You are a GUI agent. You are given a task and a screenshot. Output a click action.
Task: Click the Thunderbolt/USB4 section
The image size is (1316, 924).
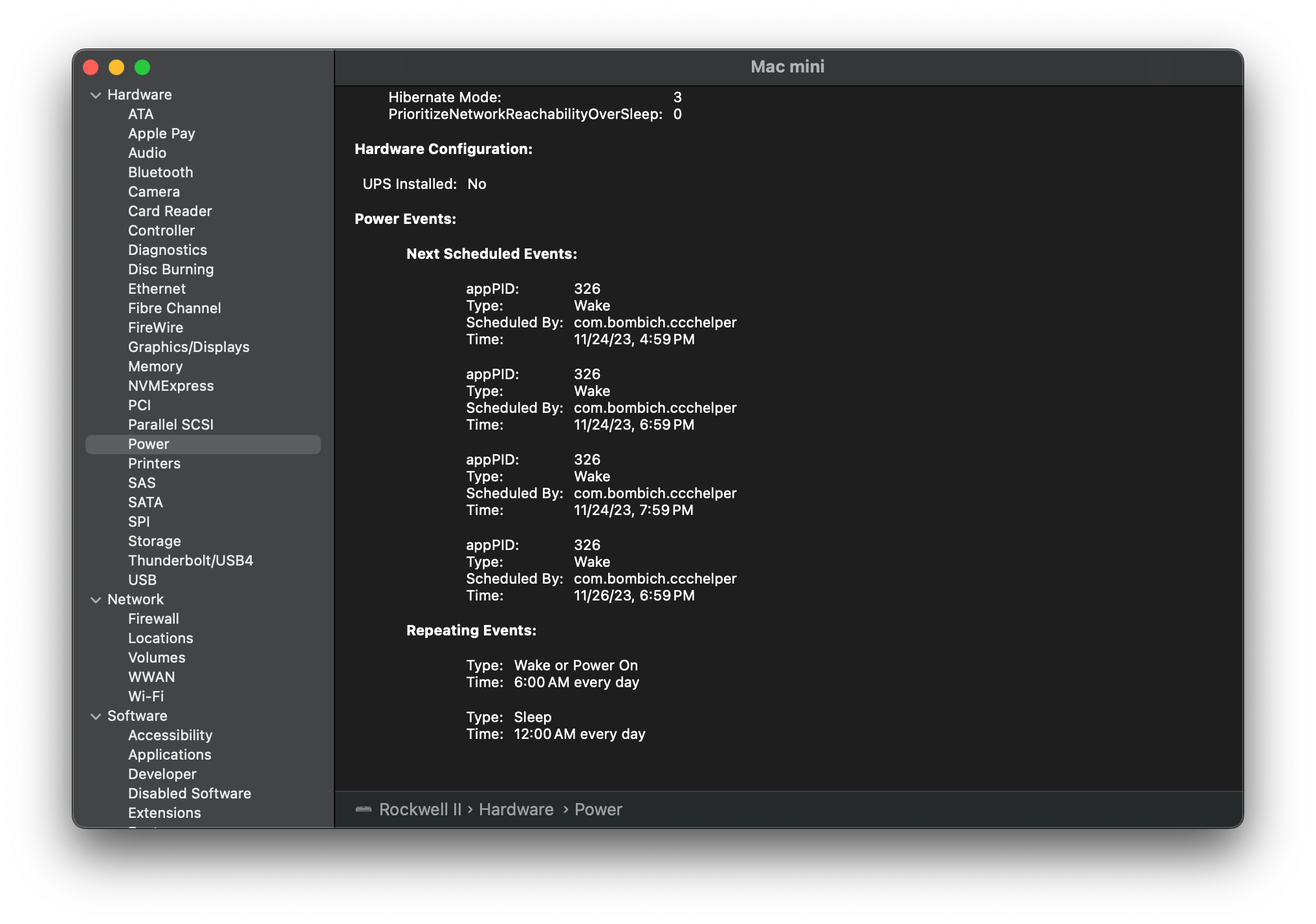[x=192, y=560]
